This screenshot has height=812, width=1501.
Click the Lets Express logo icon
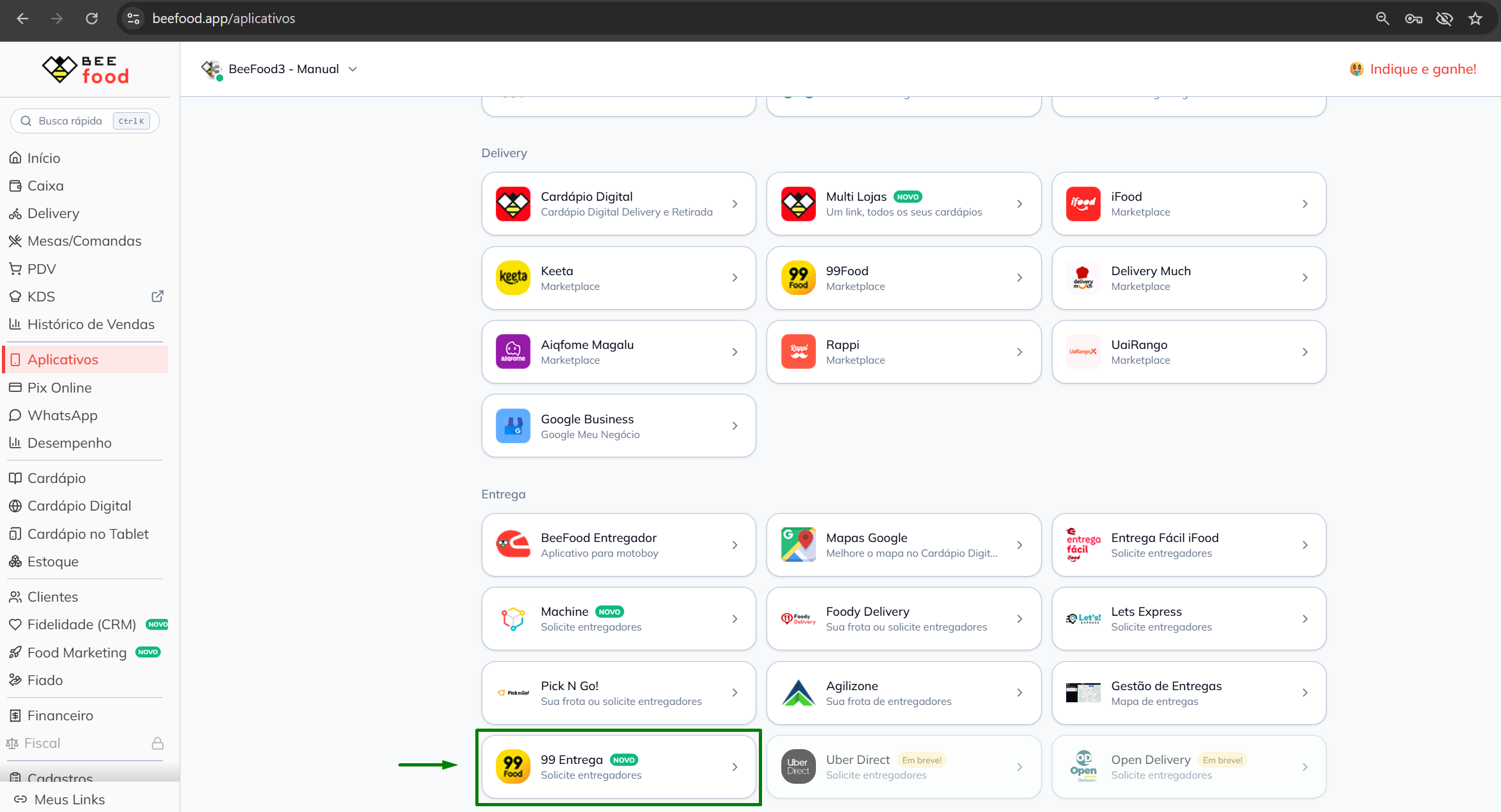click(1083, 619)
